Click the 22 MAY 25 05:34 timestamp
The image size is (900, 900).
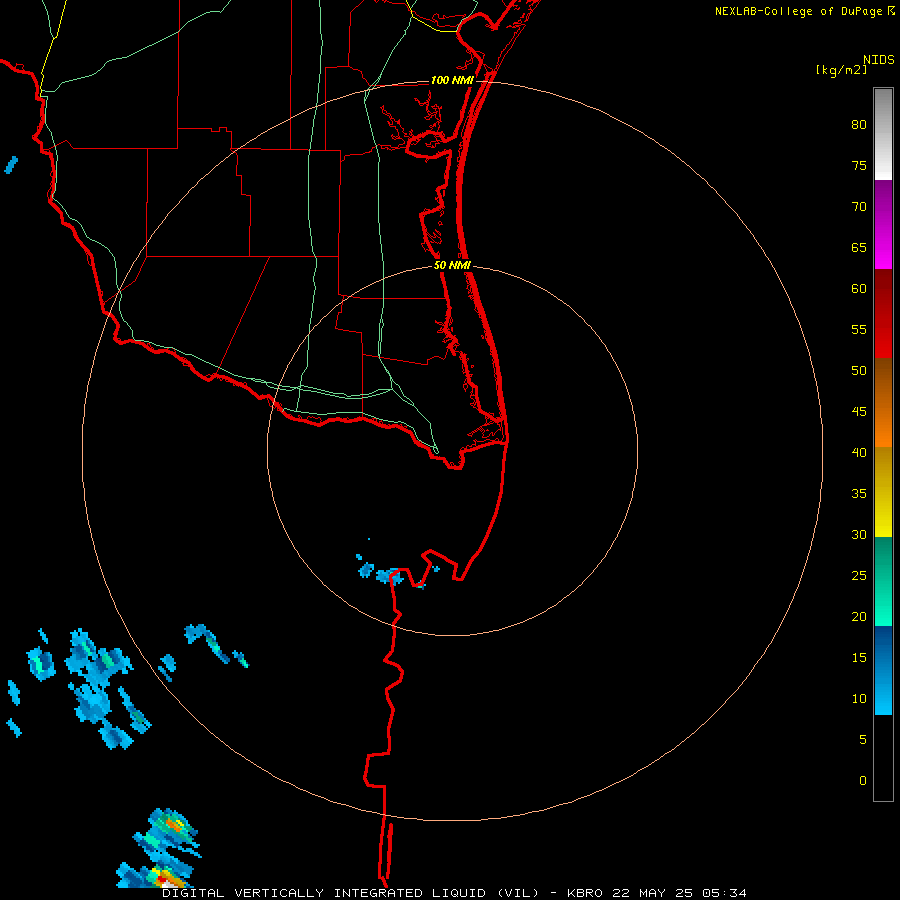click(x=680, y=893)
